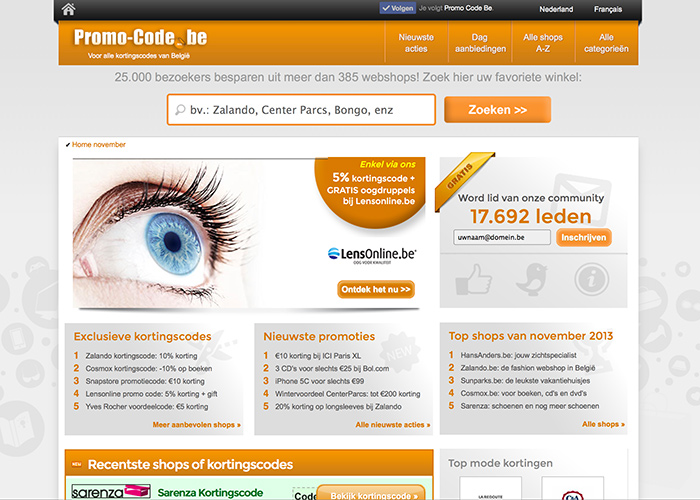Open Snapstore promotiecode: €10 korting
This screenshot has height=500, width=700.
pyautogui.click(x=145, y=381)
